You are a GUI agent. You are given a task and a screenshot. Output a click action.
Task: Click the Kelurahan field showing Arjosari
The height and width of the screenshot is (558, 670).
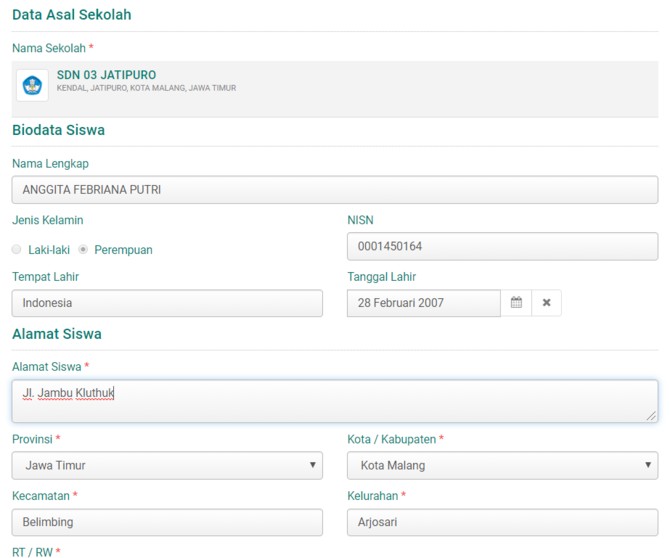click(x=502, y=522)
